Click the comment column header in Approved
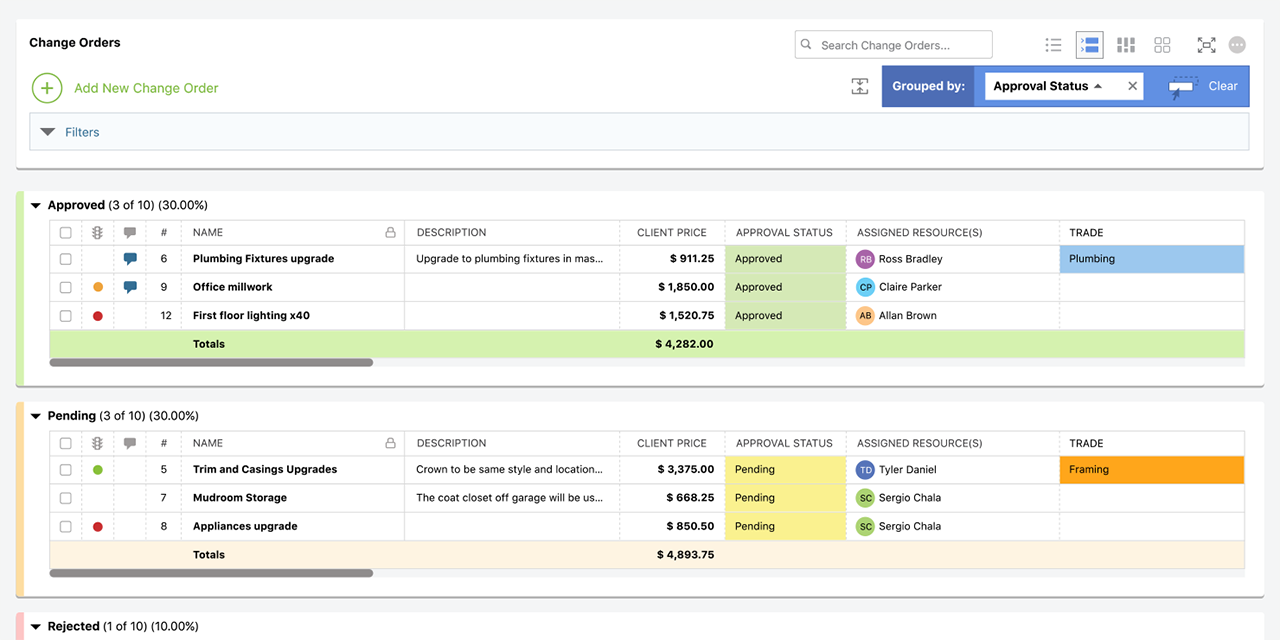Image resolution: width=1280 pixels, height=640 pixels. (130, 233)
